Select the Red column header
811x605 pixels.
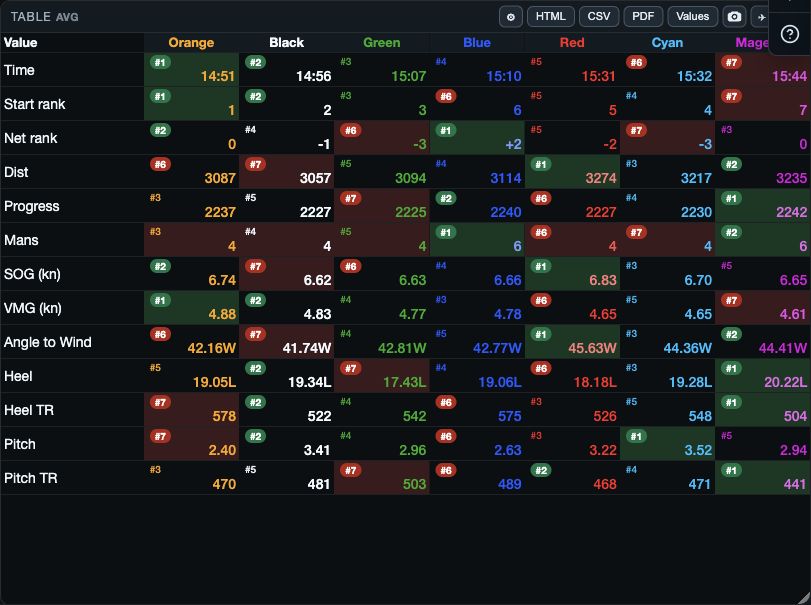[x=572, y=42]
